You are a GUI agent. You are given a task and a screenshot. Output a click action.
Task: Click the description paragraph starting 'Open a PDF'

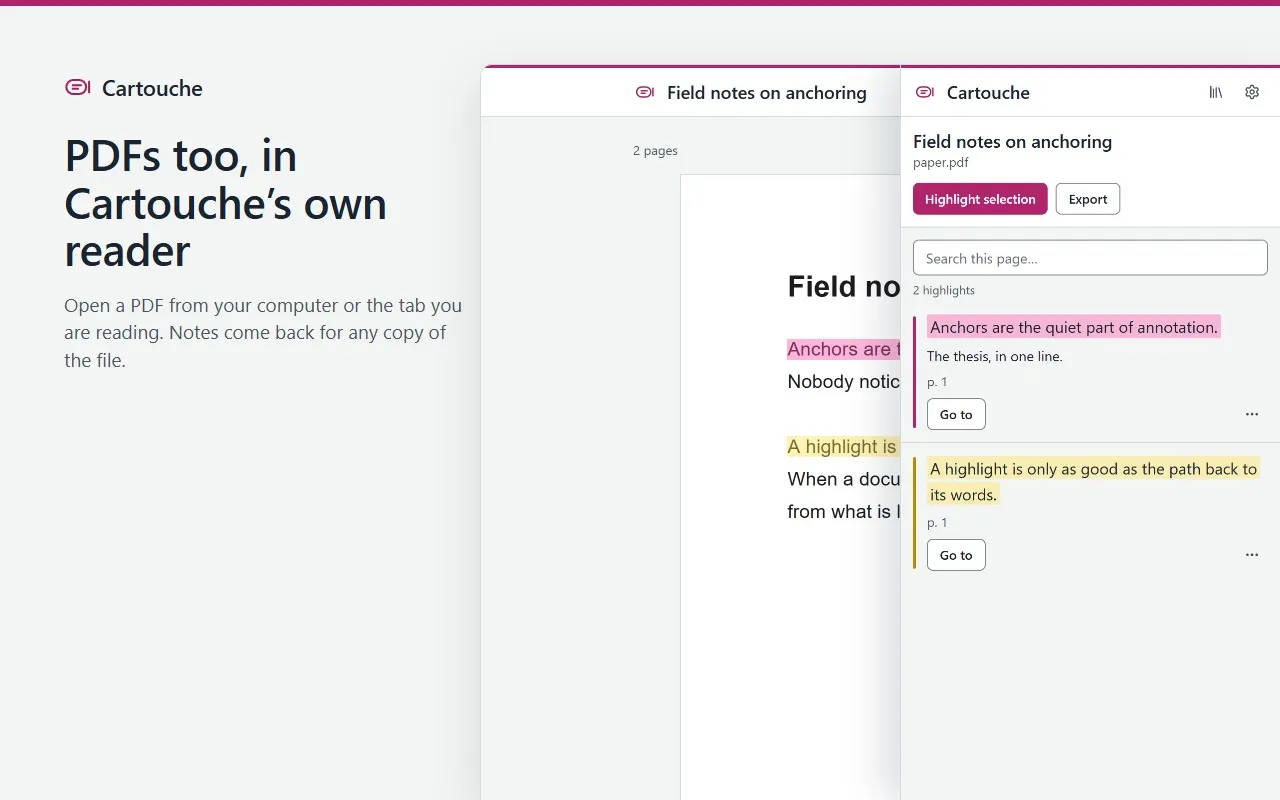[263, 333]
